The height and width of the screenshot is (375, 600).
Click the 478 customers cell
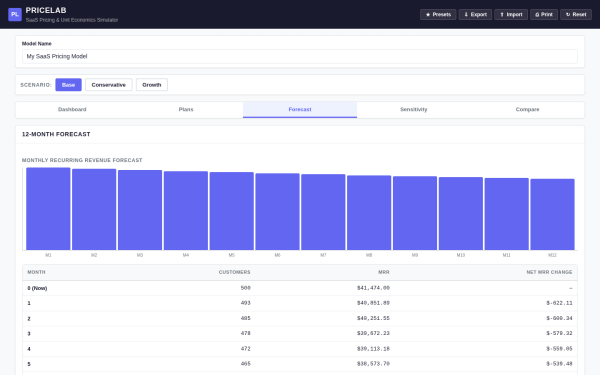(x=246, y=333)
